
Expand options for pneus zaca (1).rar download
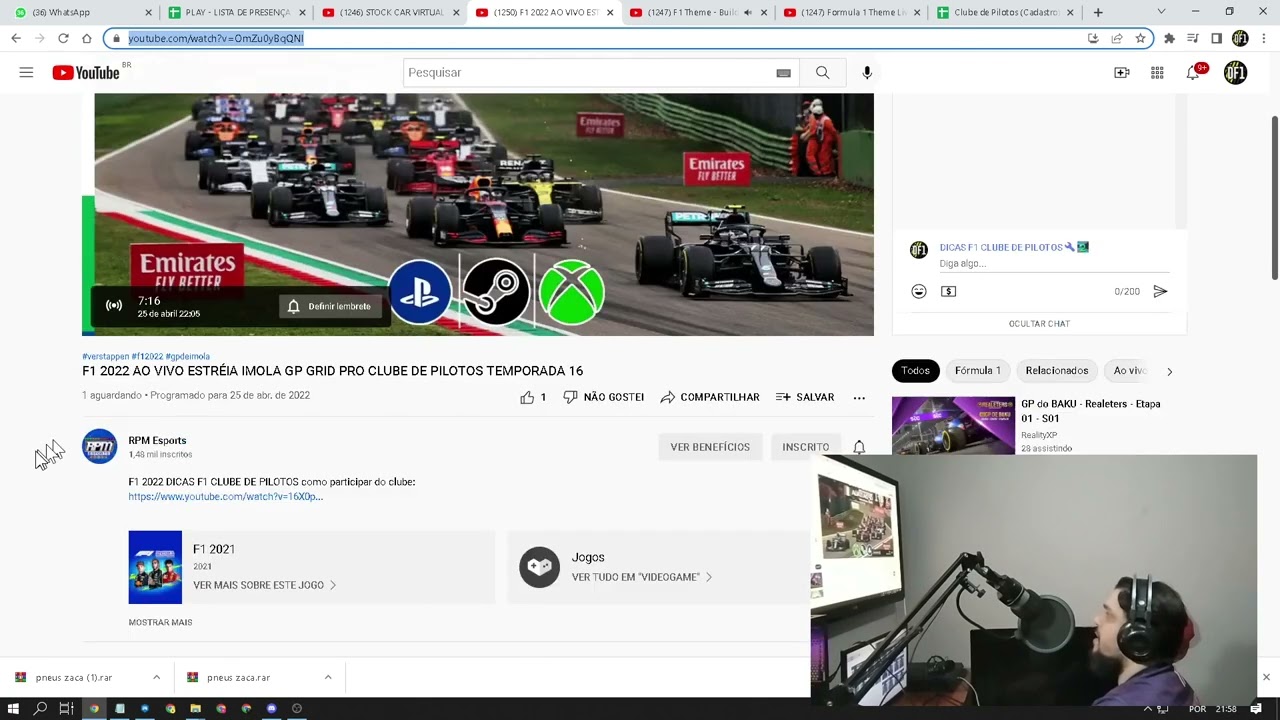click(156, 677)
